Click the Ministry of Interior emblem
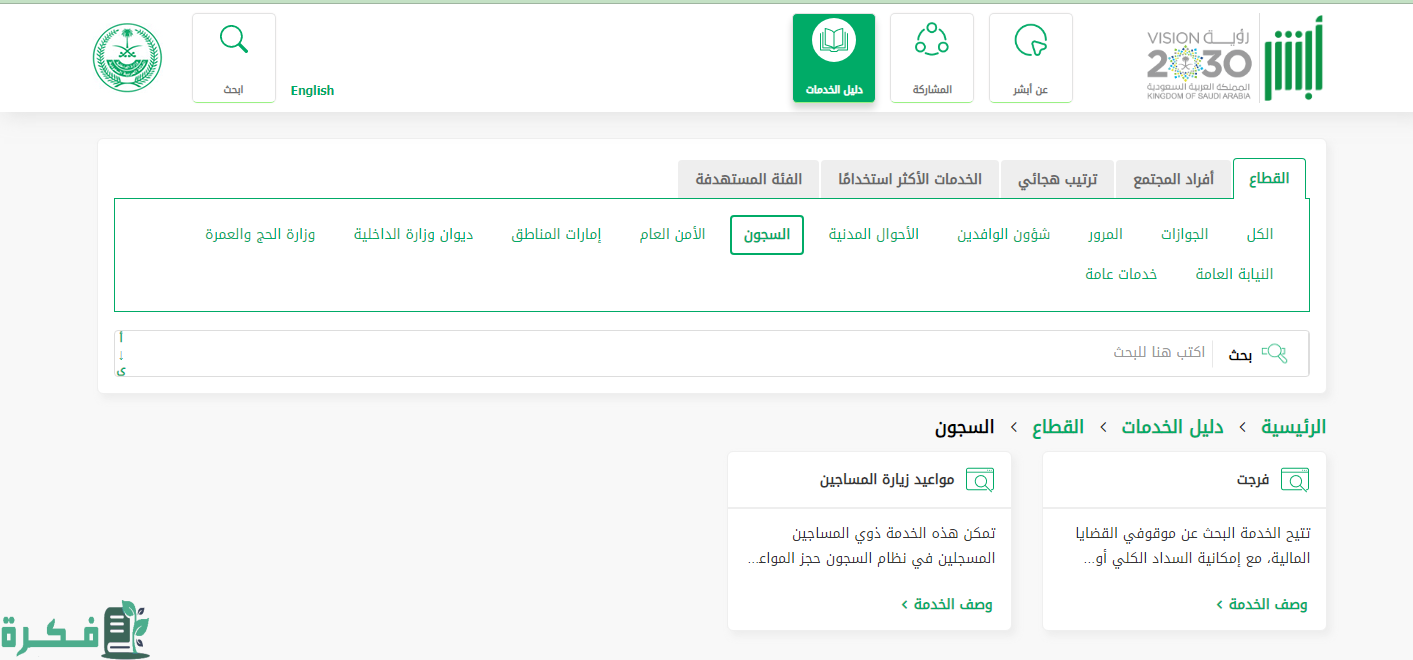The width and height of the screenshot is (1413, 660). [128, 58]
